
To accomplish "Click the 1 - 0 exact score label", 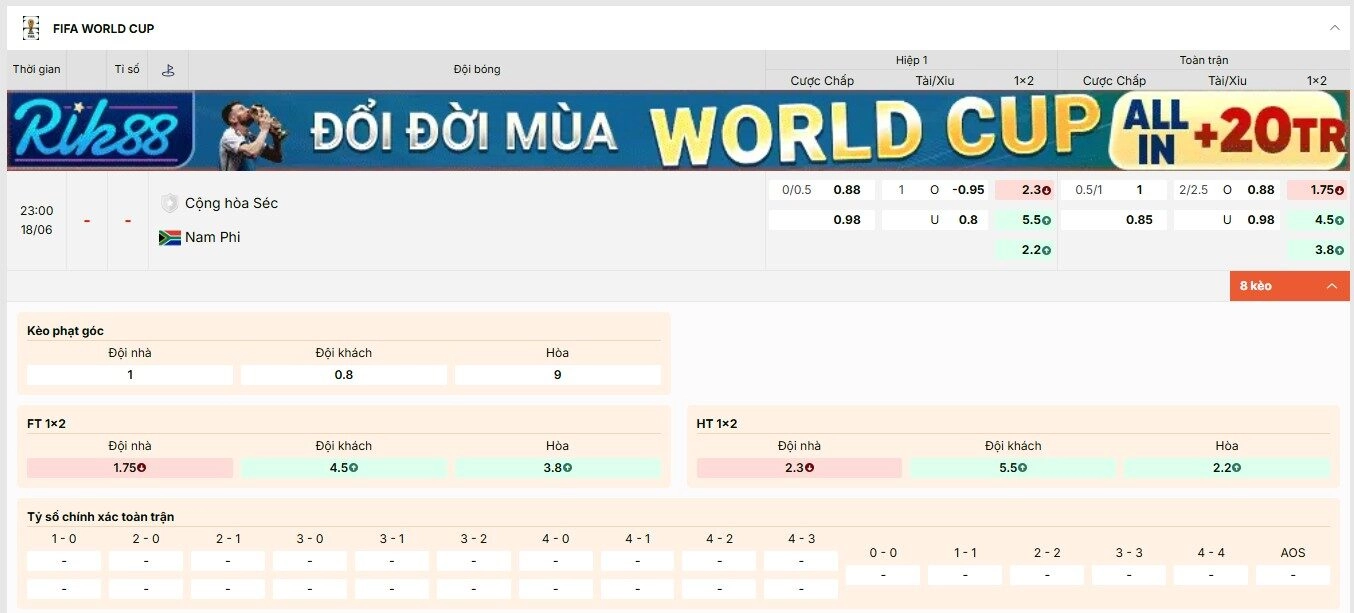I will tap(64, 539).
